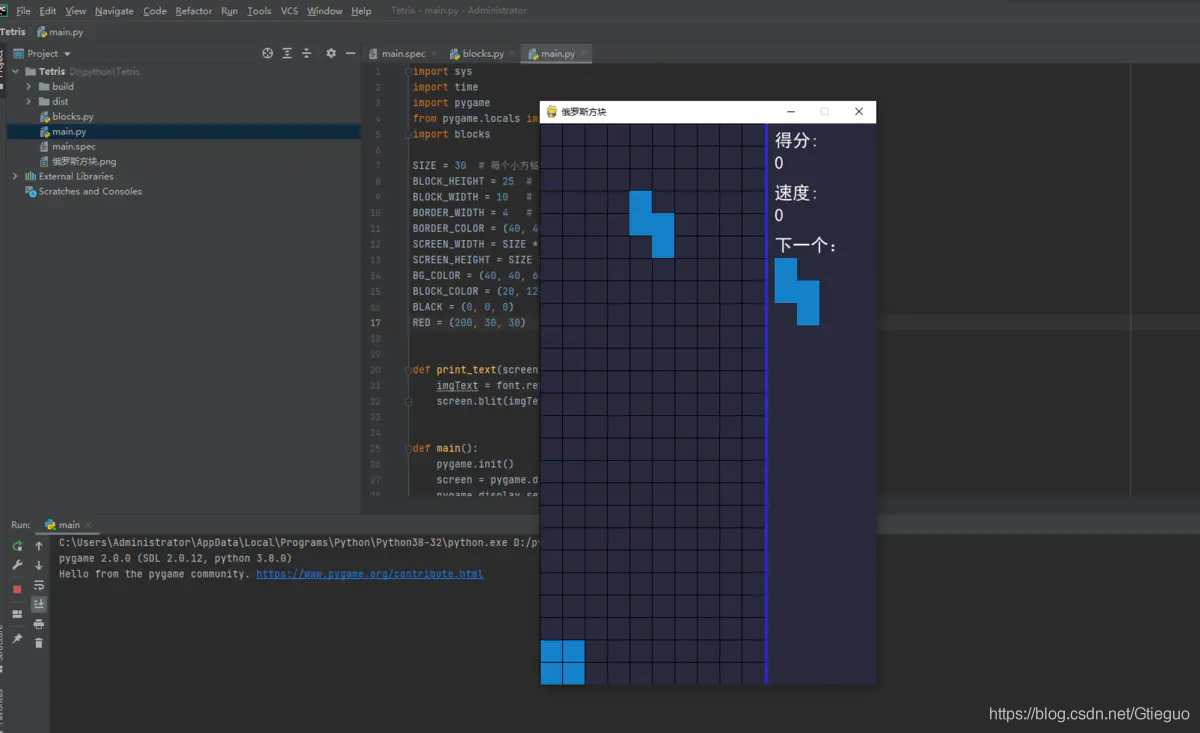The width and height of the screenshot is (1200, 733).
Task: Click the trash icon to clear console output
Action: (39, 643)
